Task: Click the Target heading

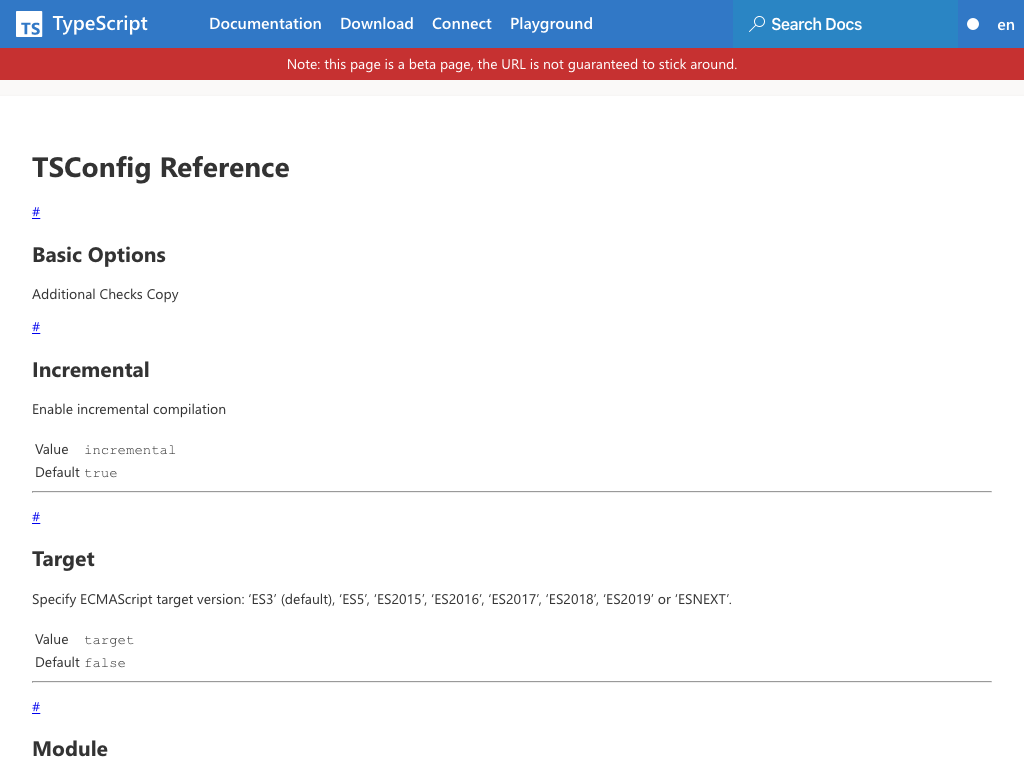Action: point(63,560)
